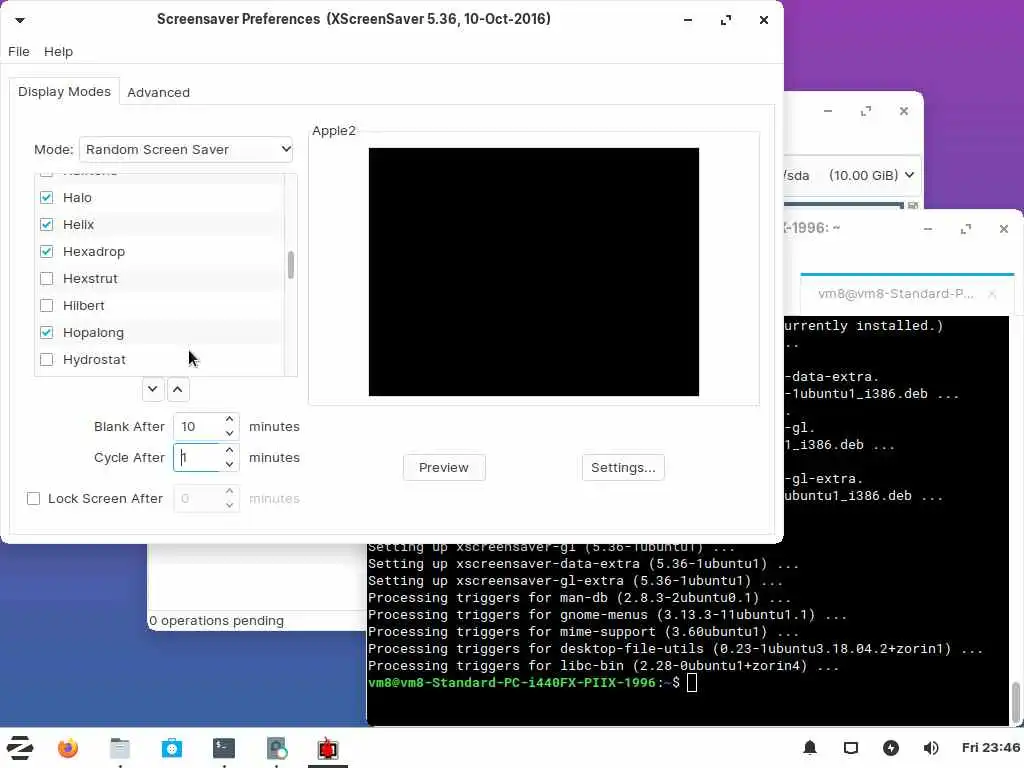Move selection up with the up arrow button

178,389
